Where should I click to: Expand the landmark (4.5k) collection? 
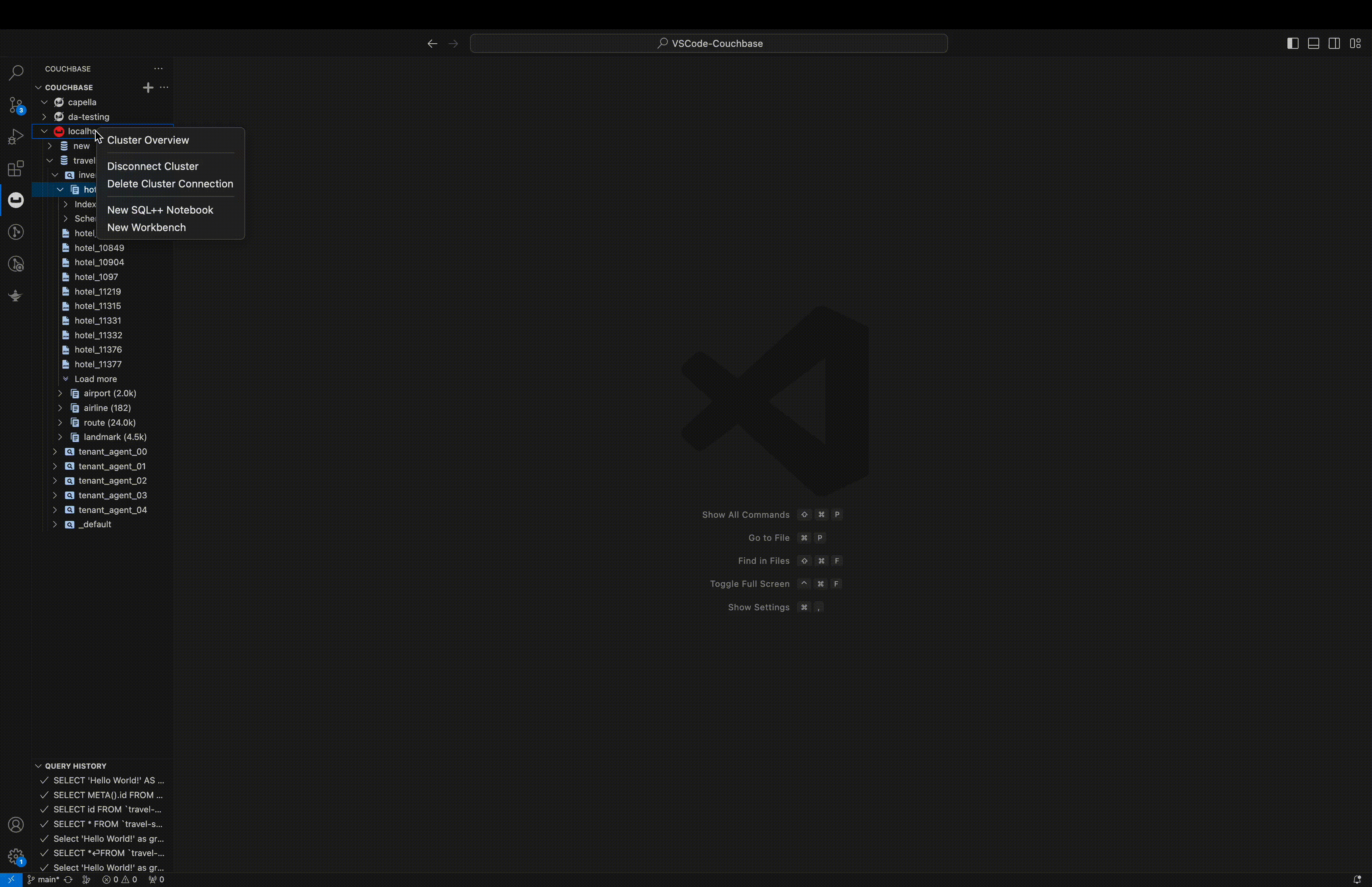coord(60,437)
